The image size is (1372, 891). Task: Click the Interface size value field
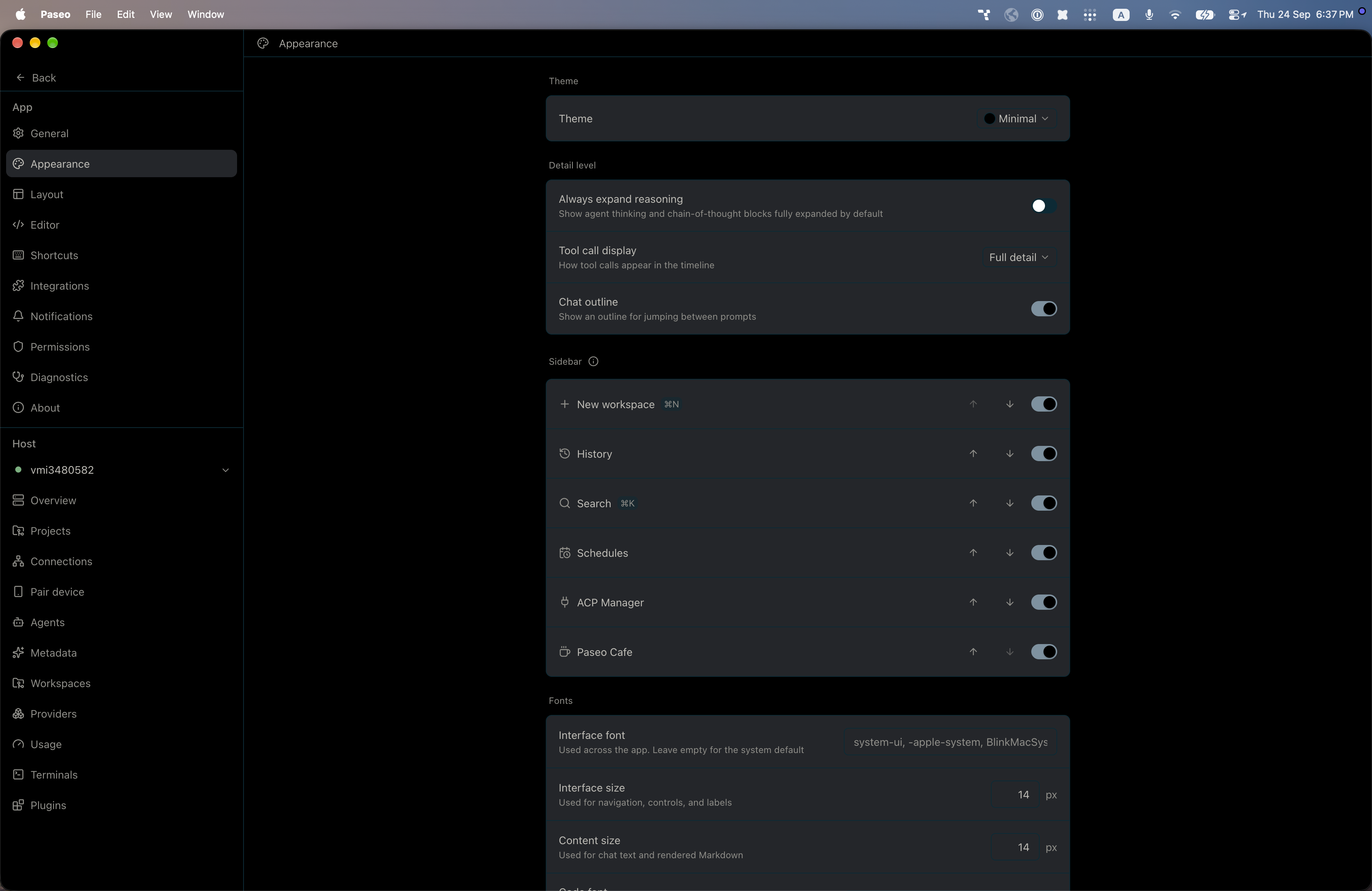tap(1015, 795)
